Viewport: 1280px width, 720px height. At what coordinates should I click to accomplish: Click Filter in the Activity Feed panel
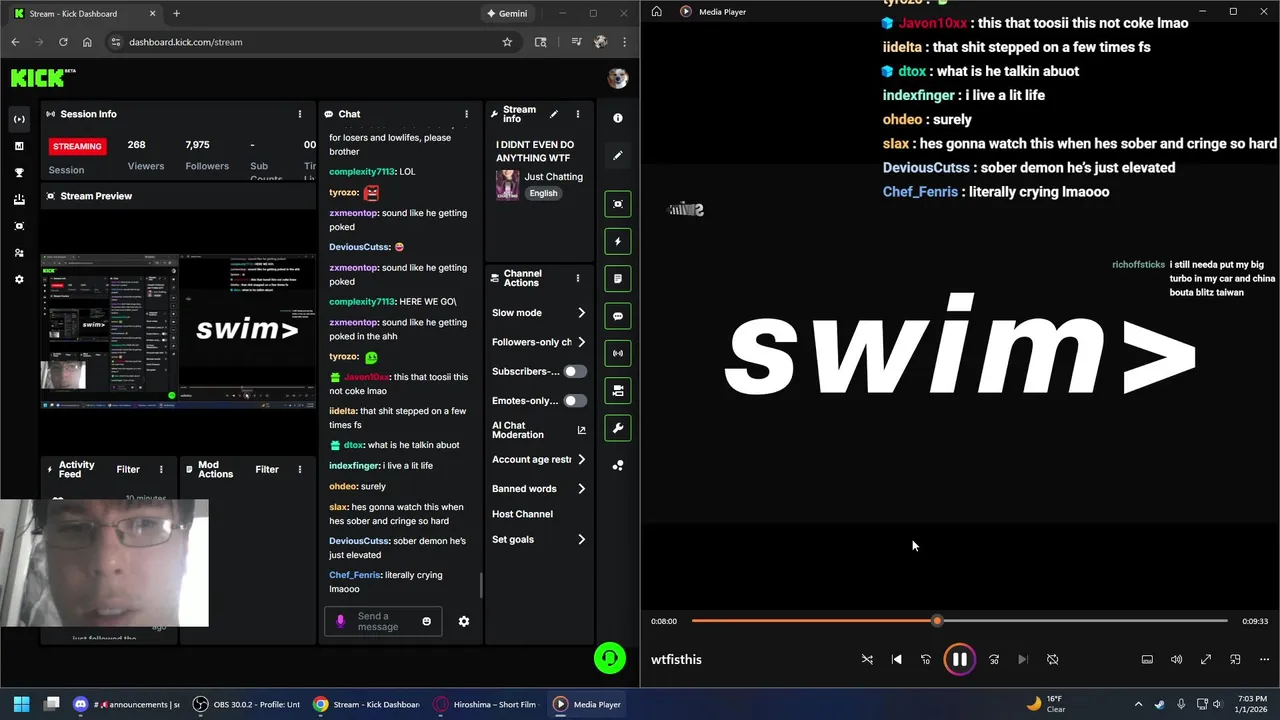(x=128, y=469)
